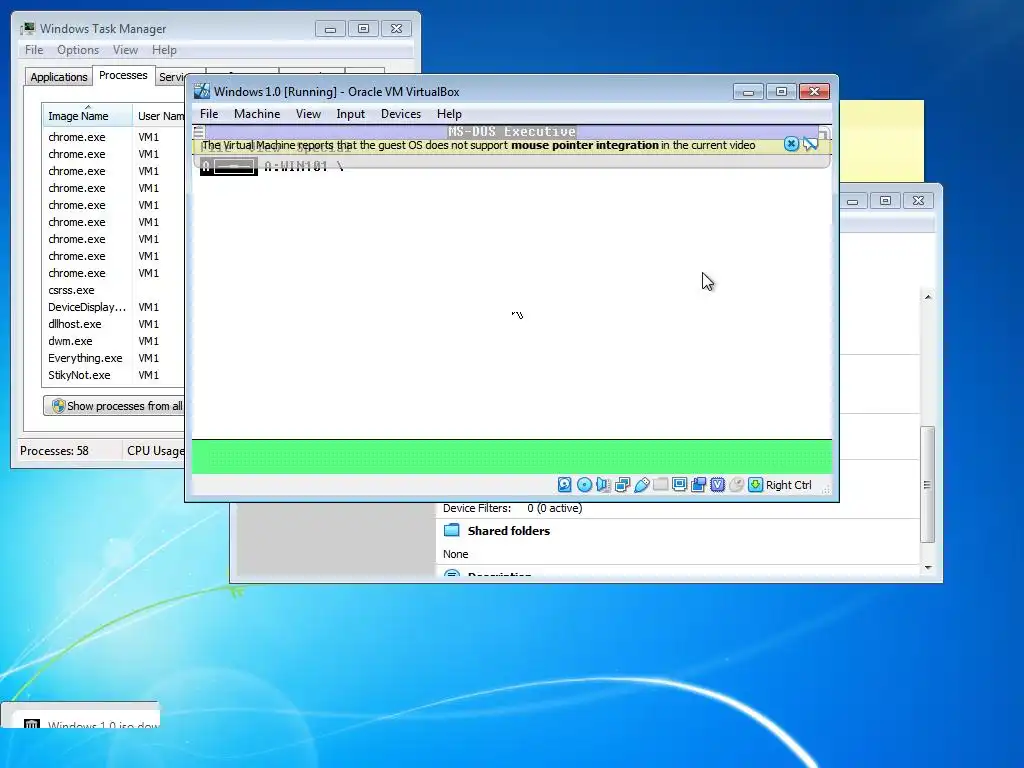Click the optical disc indicator icon
Screen dimensions: 1024x768
click(x=584, y=485)
